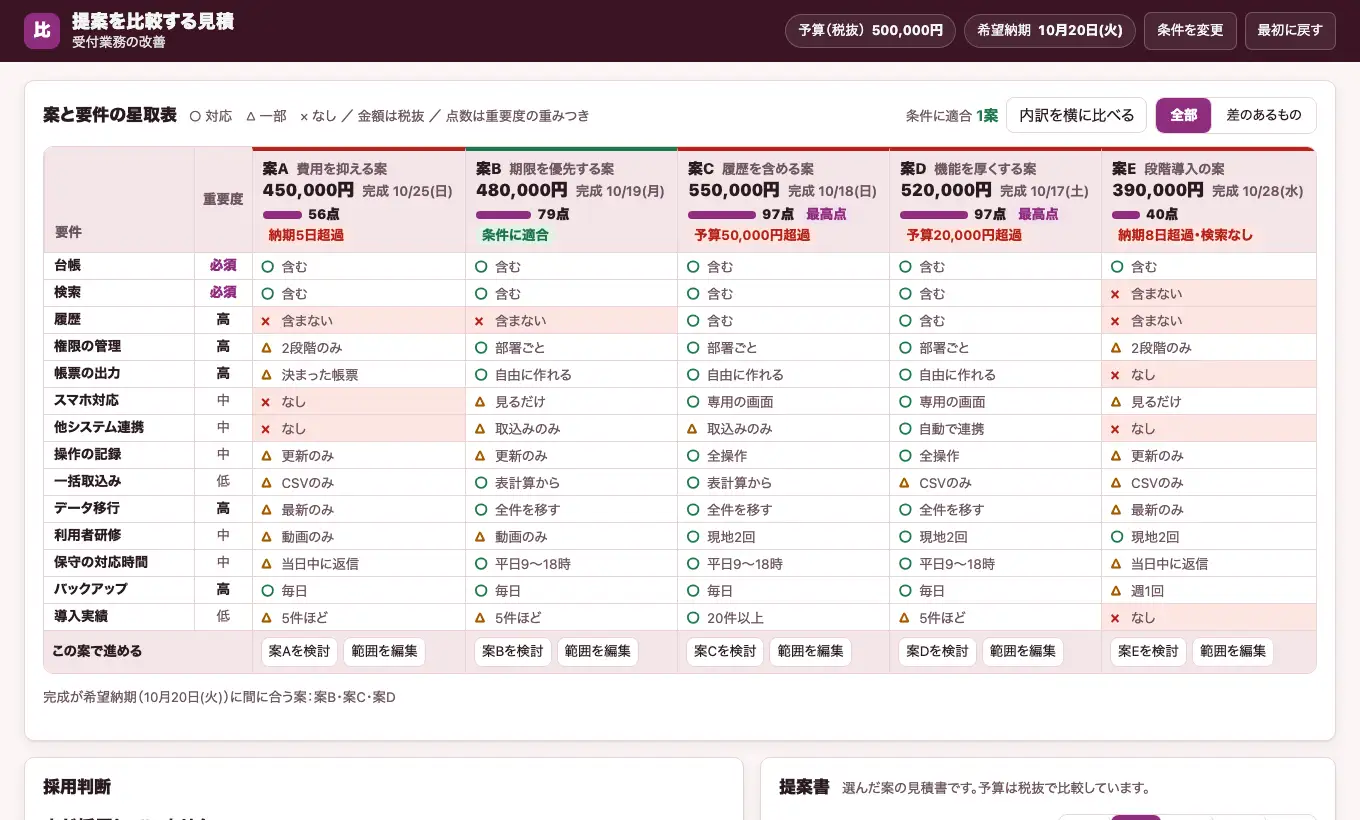Click 納期8日超過・検索なし warning under 案E
The height and width of the screenshot is (820, 1360).
[1185, 236]
